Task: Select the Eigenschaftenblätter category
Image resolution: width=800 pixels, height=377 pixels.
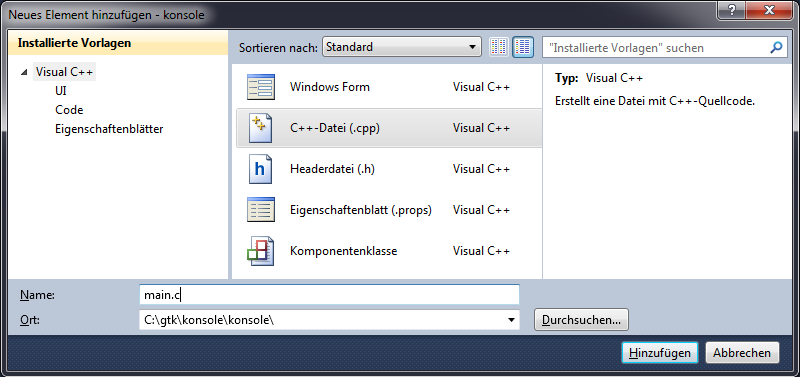Action: click(109, 129)
